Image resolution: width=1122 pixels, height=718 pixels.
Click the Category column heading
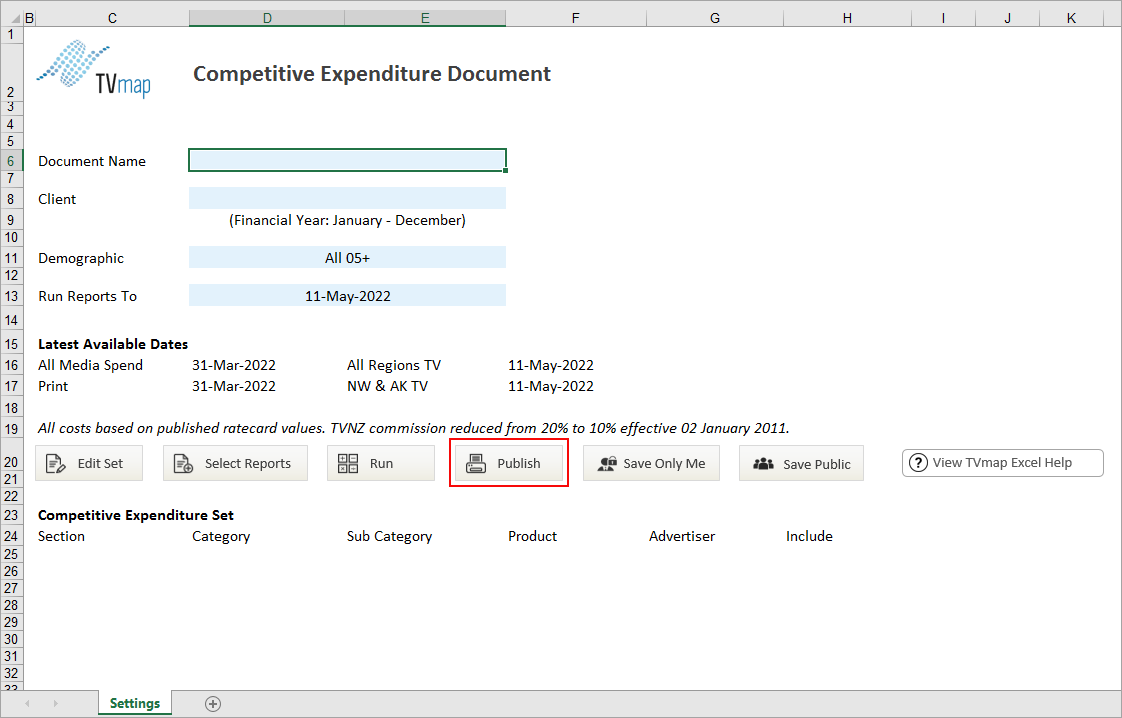[221, 536]
